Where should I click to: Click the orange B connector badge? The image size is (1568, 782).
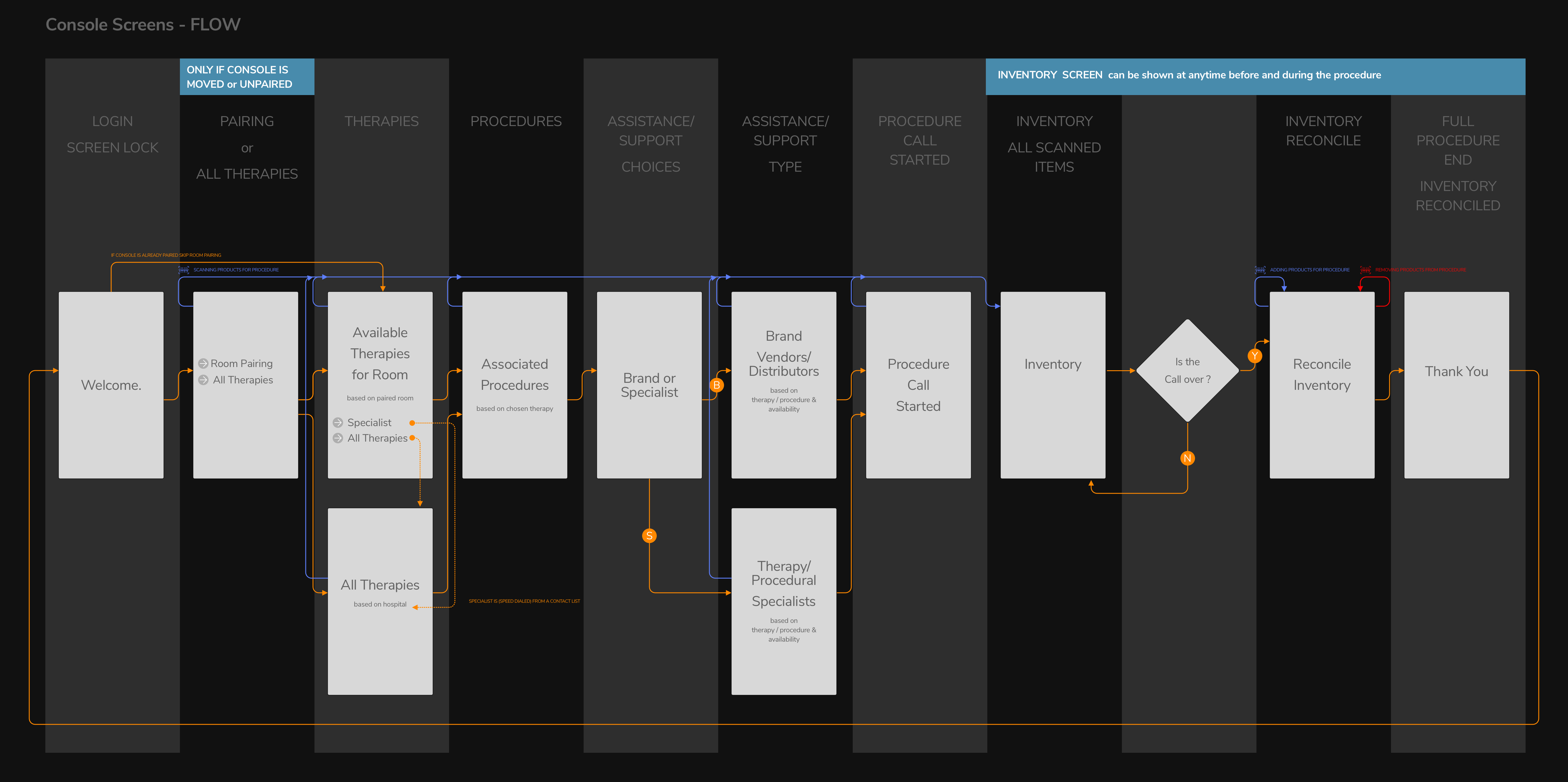pos(716,385)
